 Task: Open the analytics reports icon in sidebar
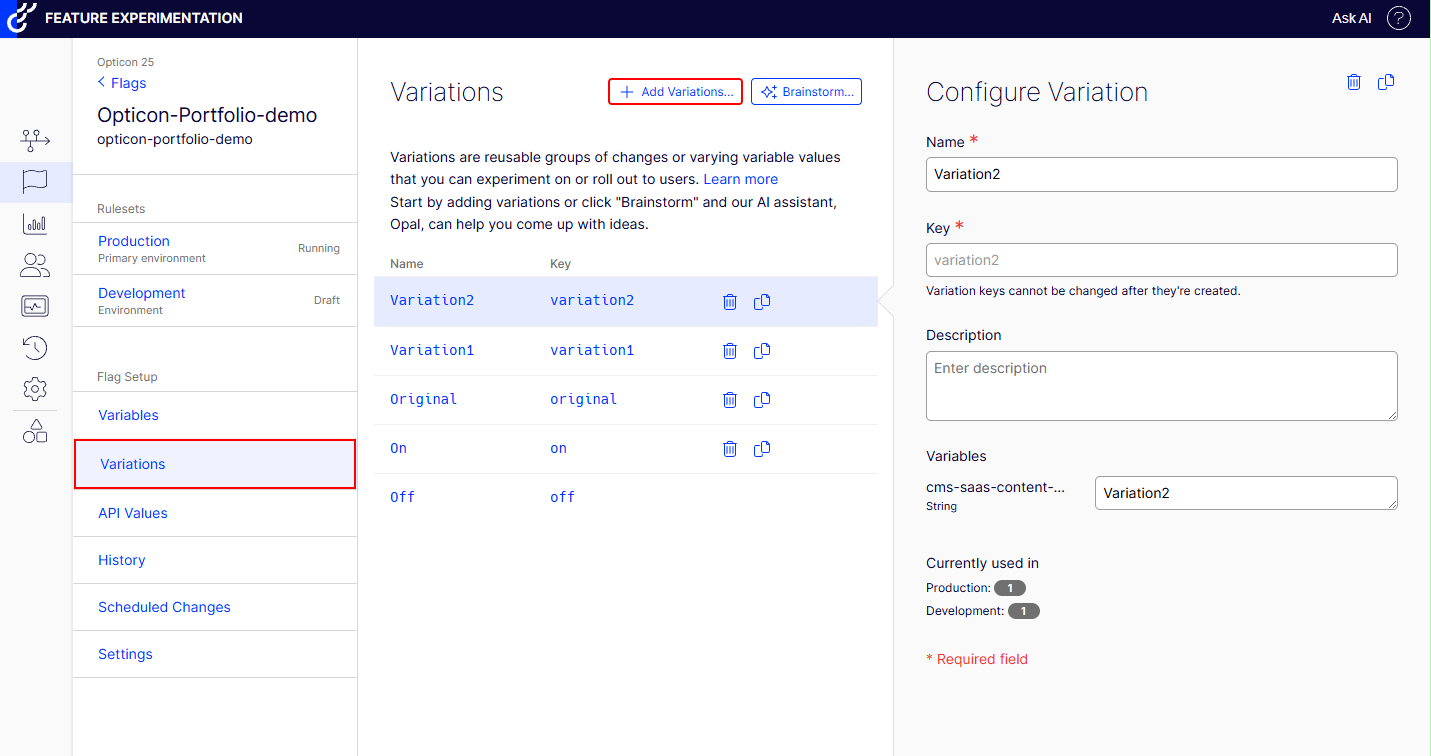(35, 223)
